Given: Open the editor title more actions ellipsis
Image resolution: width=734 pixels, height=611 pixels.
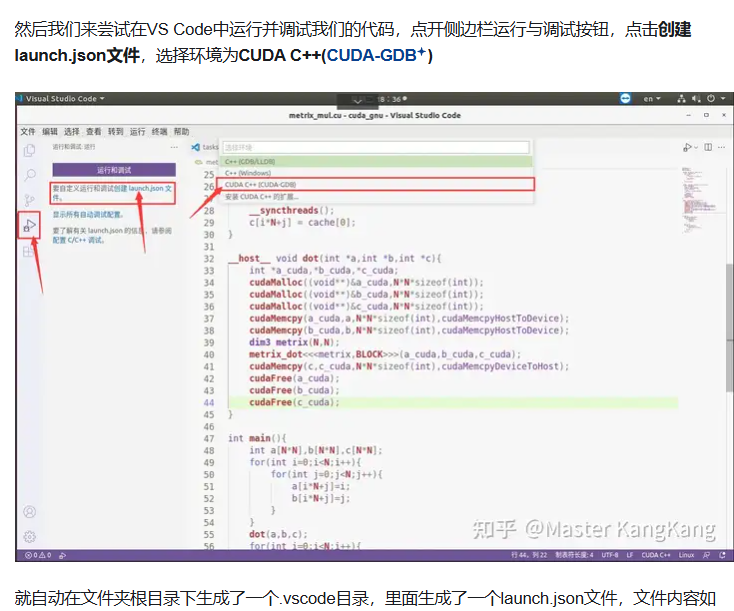Looking at the screenshot, I should click(x=721, y=147).
